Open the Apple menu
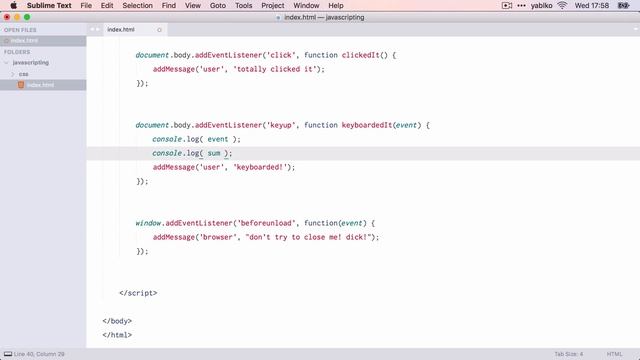Viewport: 640px width, 360px height. 13,5
